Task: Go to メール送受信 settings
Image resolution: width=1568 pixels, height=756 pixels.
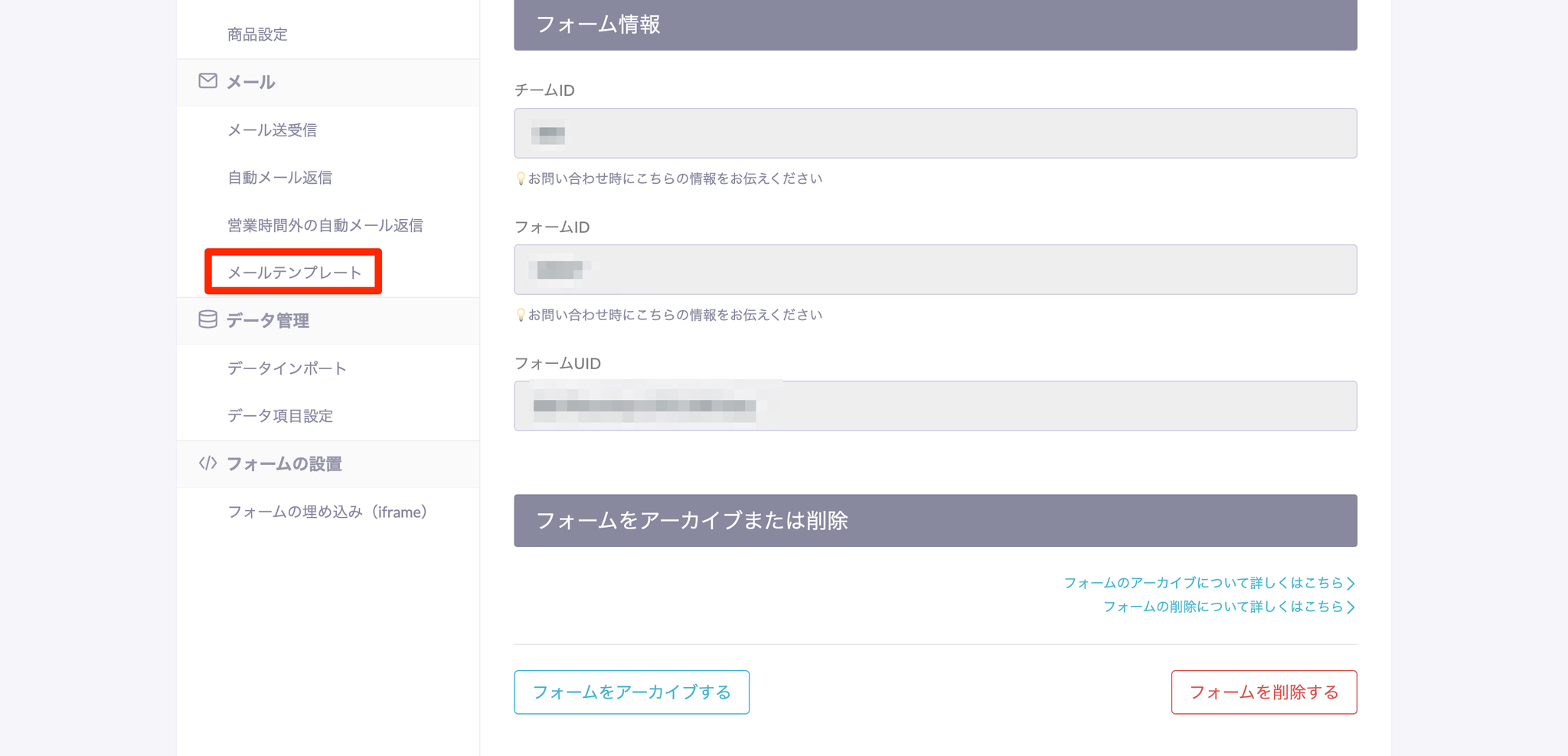Action: (272, 130)
